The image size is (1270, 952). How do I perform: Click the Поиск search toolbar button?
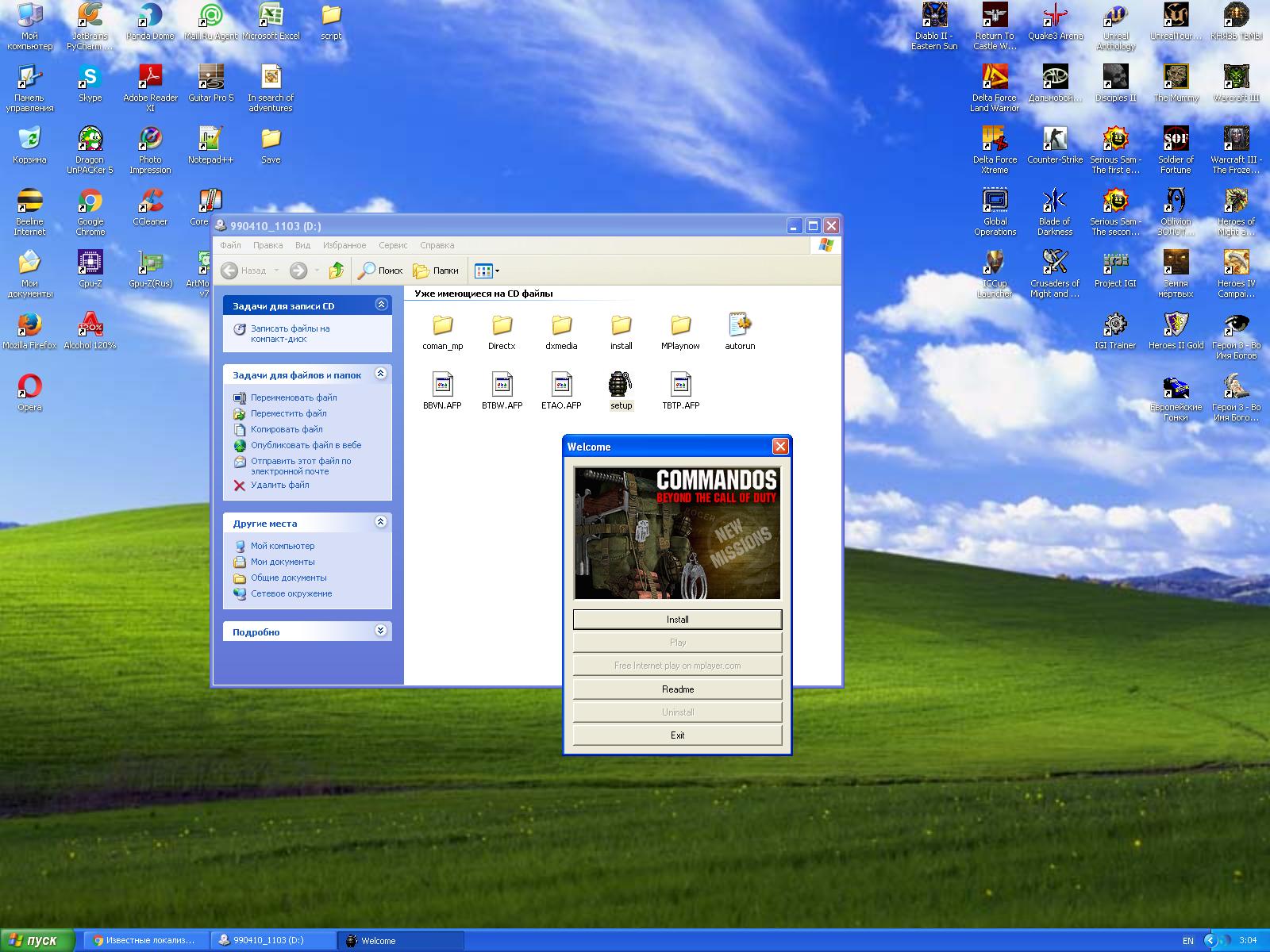pos(380,271)
